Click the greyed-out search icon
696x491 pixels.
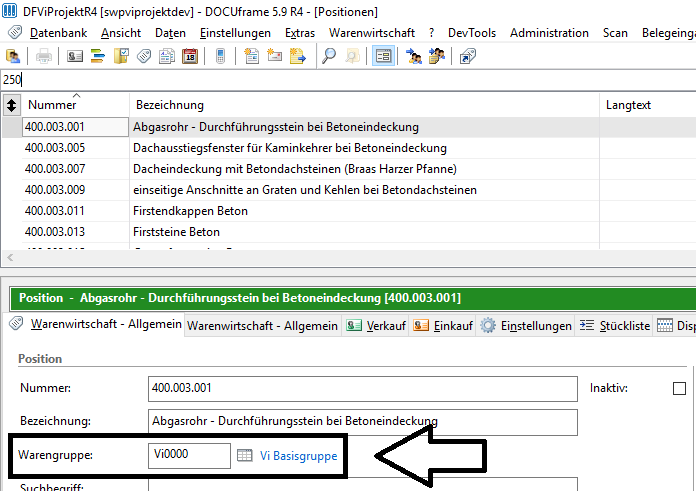[352, 56]
